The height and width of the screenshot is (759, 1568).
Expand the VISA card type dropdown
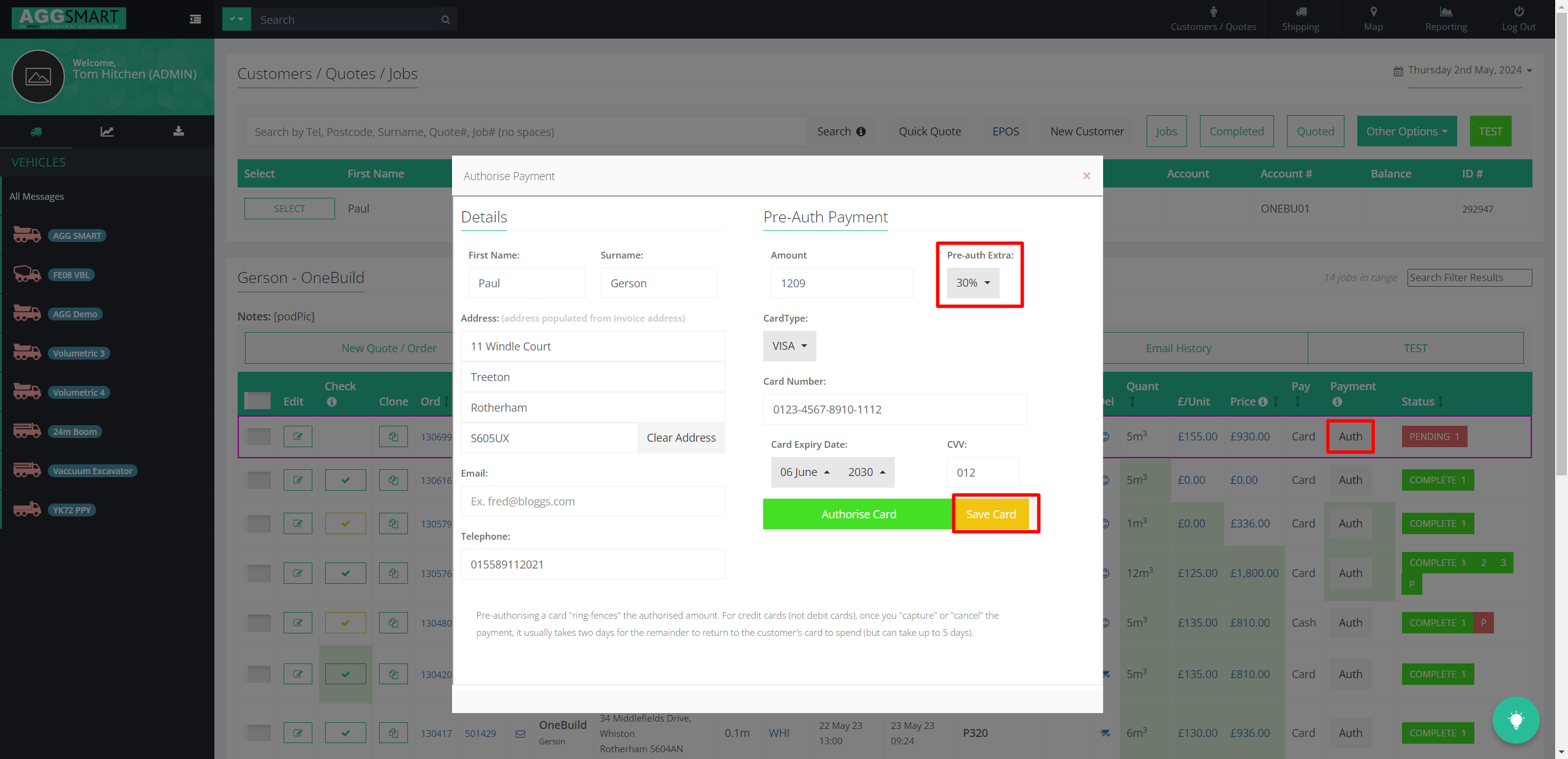pyautogui.click(x=789, y=346)
